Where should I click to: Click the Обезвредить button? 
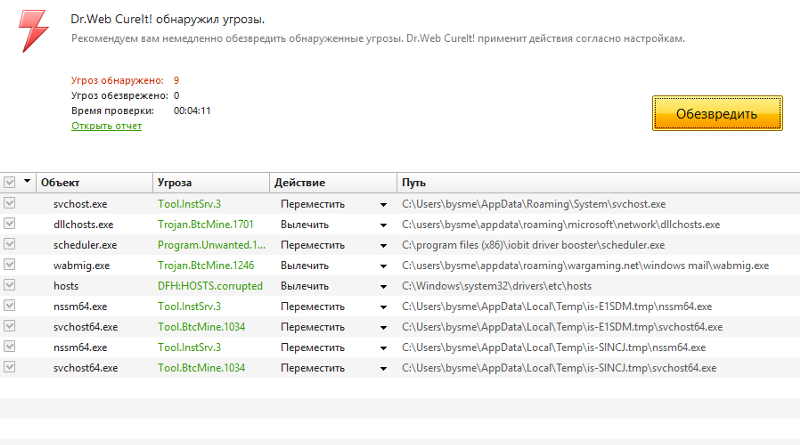point(717,113)
